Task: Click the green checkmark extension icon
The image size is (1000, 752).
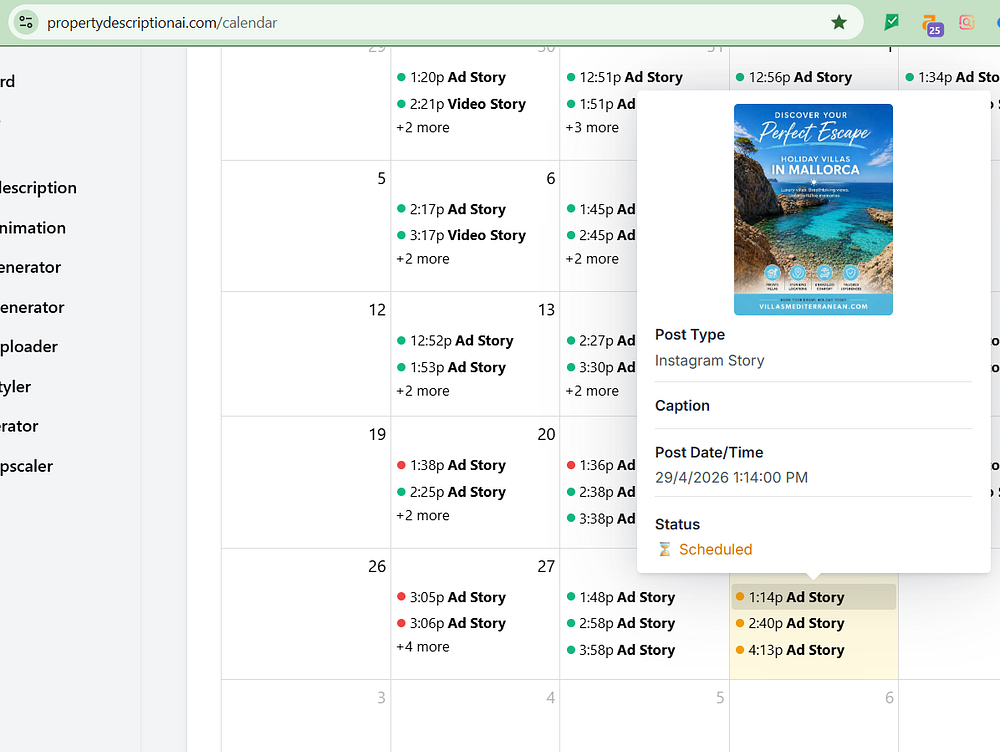Action: [892, 22]
